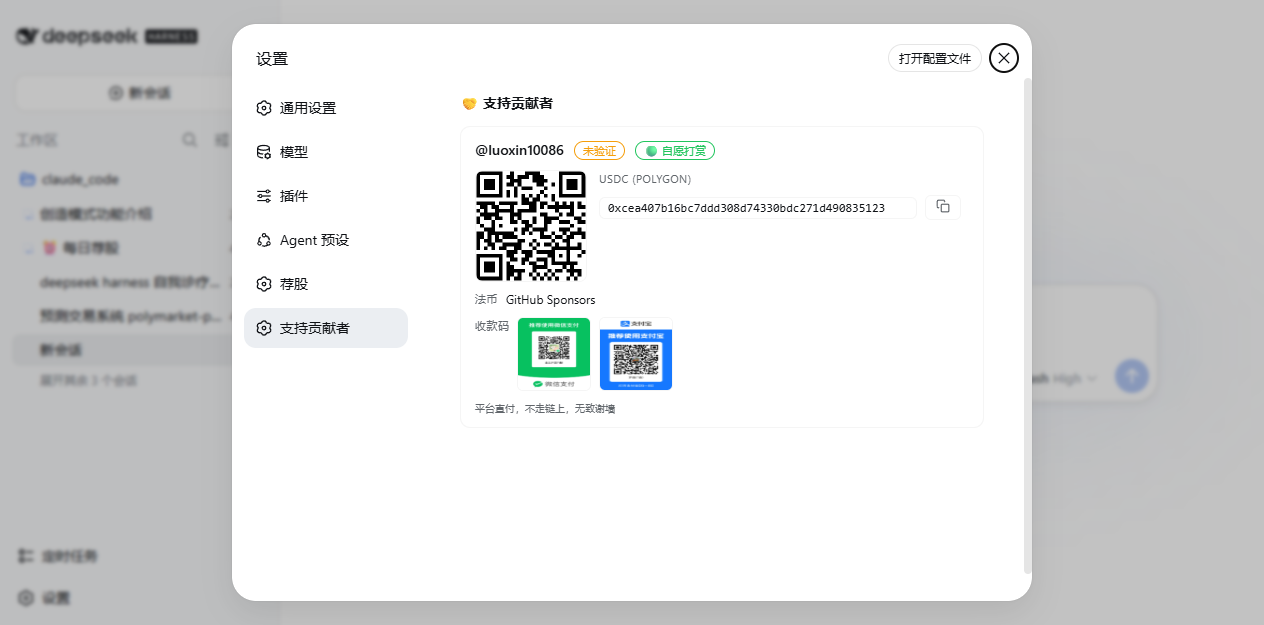The image size is (1264, 625).
Task: Select the highlighted 新会话 conversation row
Action: pyautogui.click(x=122, y=350)
